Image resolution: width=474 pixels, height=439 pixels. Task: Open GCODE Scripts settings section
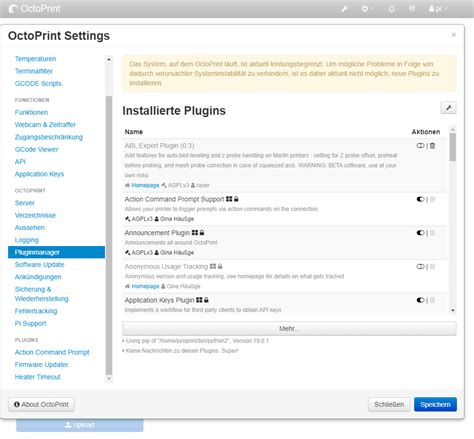[x=38, y=83]
